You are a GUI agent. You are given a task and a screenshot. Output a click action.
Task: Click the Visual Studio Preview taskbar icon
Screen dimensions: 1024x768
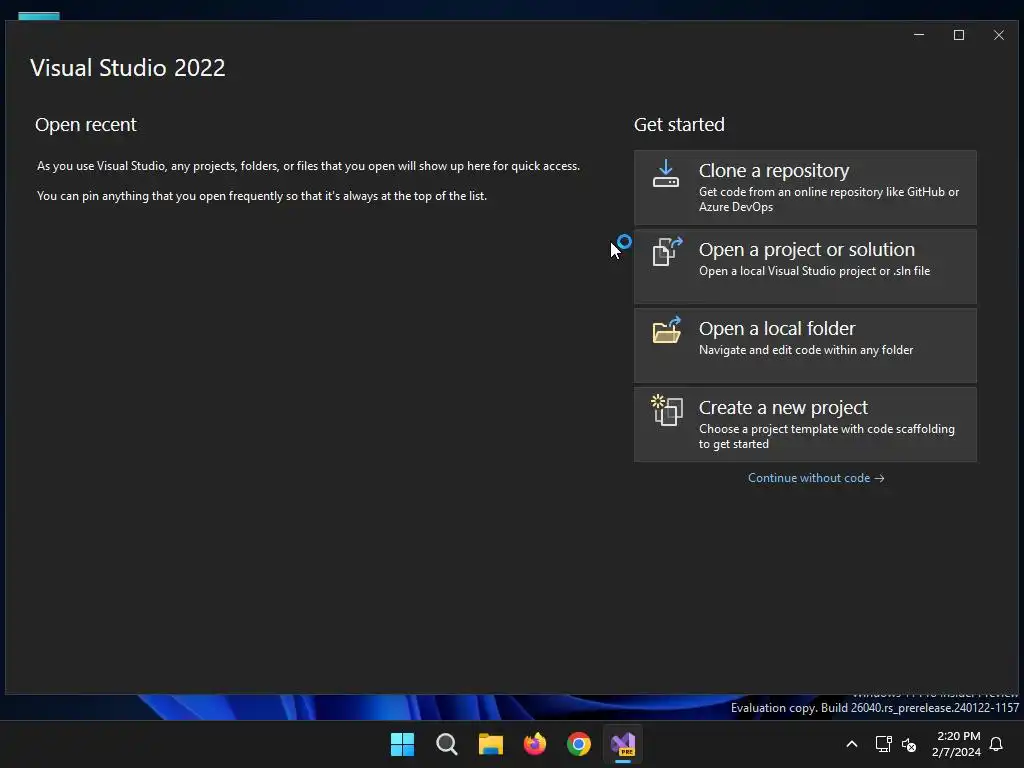623,744
